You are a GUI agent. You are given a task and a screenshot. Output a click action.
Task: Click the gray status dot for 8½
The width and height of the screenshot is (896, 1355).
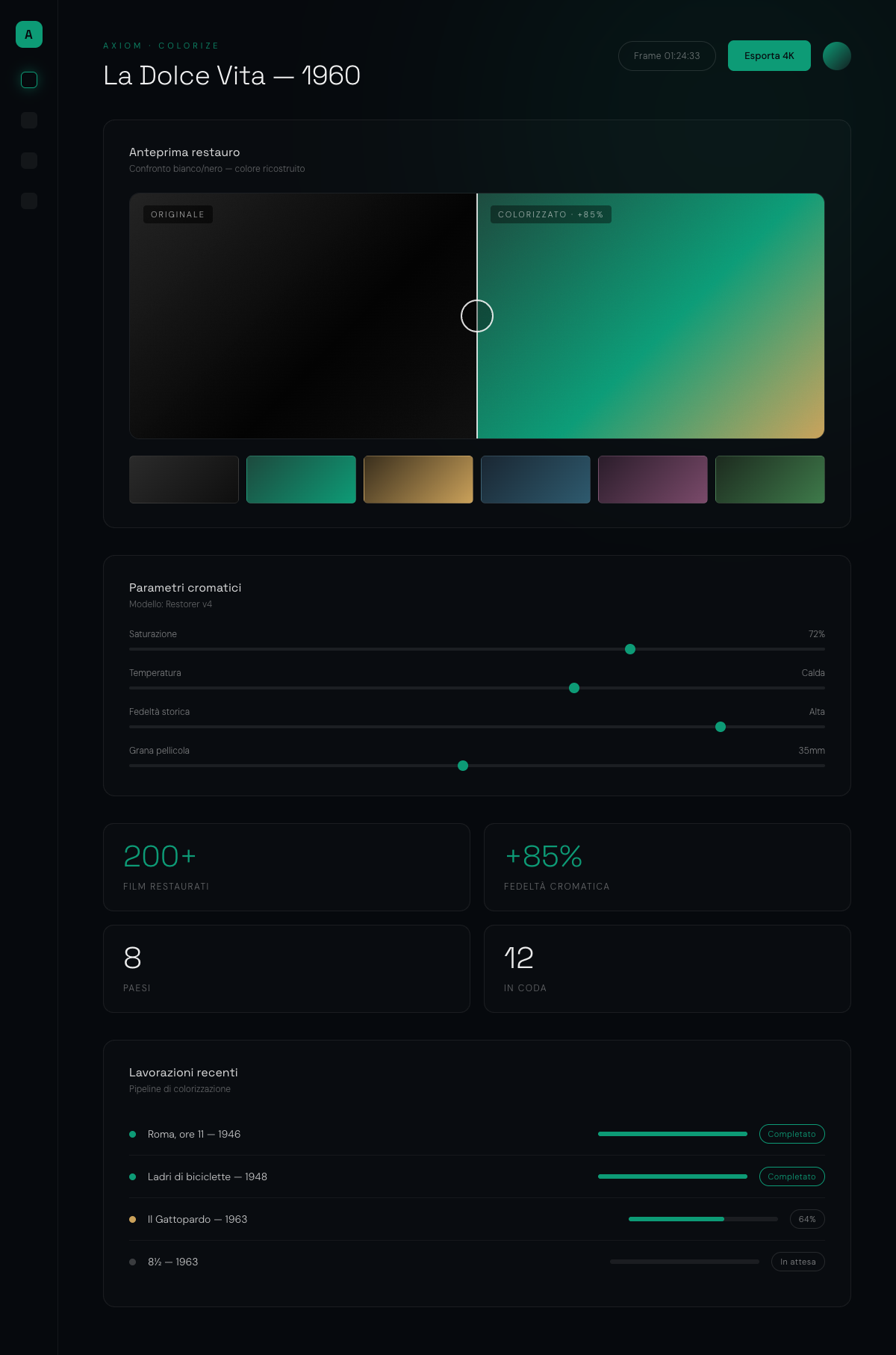coord(133,1262)
